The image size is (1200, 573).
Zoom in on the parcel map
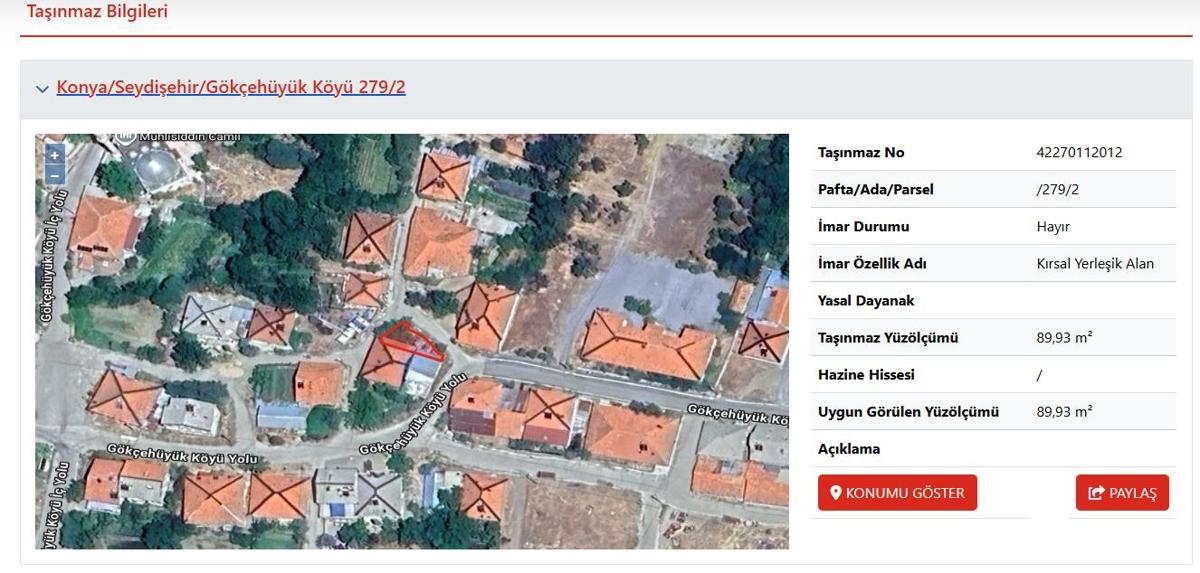55,155
